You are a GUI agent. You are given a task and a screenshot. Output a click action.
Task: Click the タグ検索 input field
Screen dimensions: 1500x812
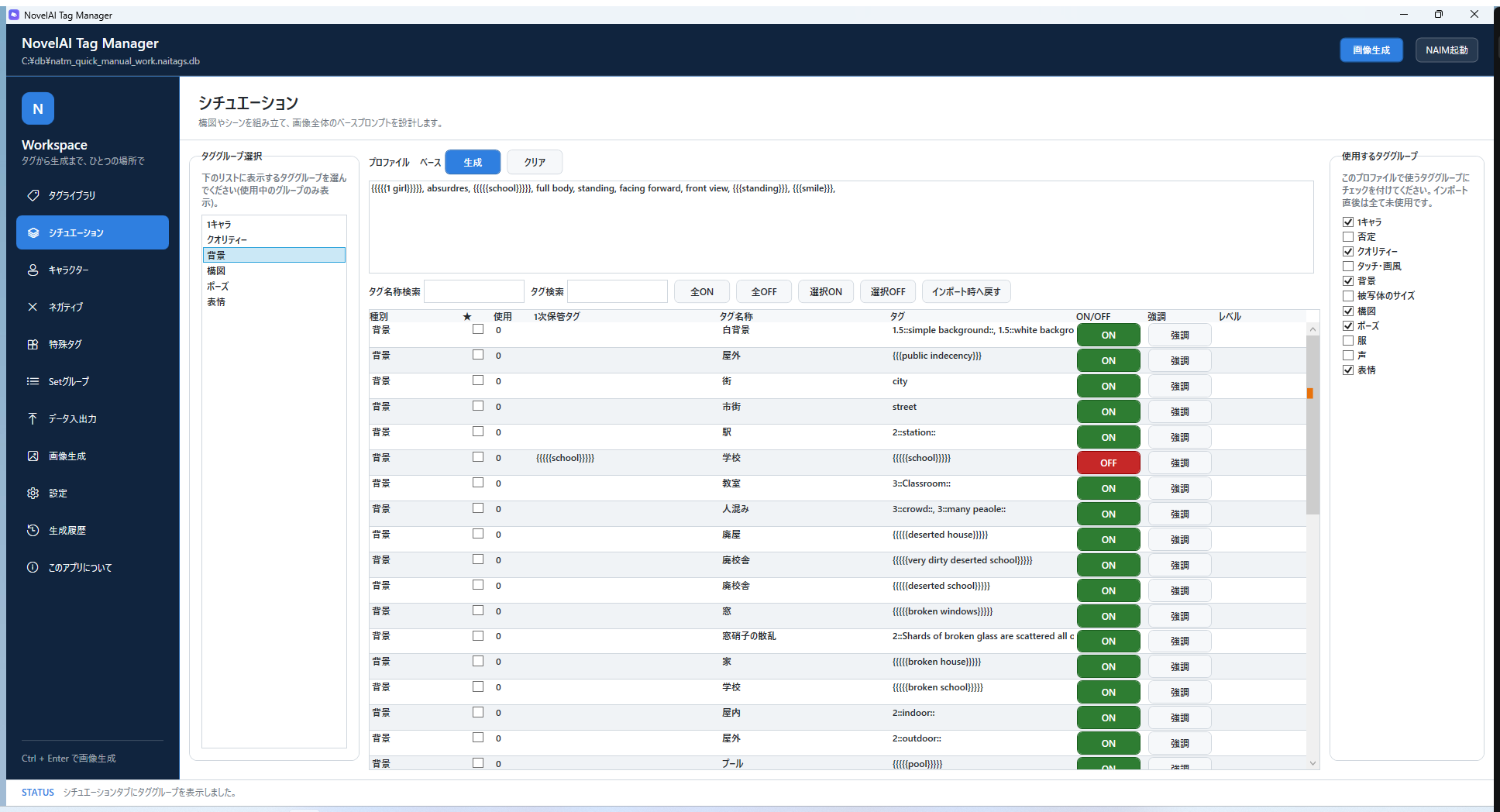pos(618,291)
